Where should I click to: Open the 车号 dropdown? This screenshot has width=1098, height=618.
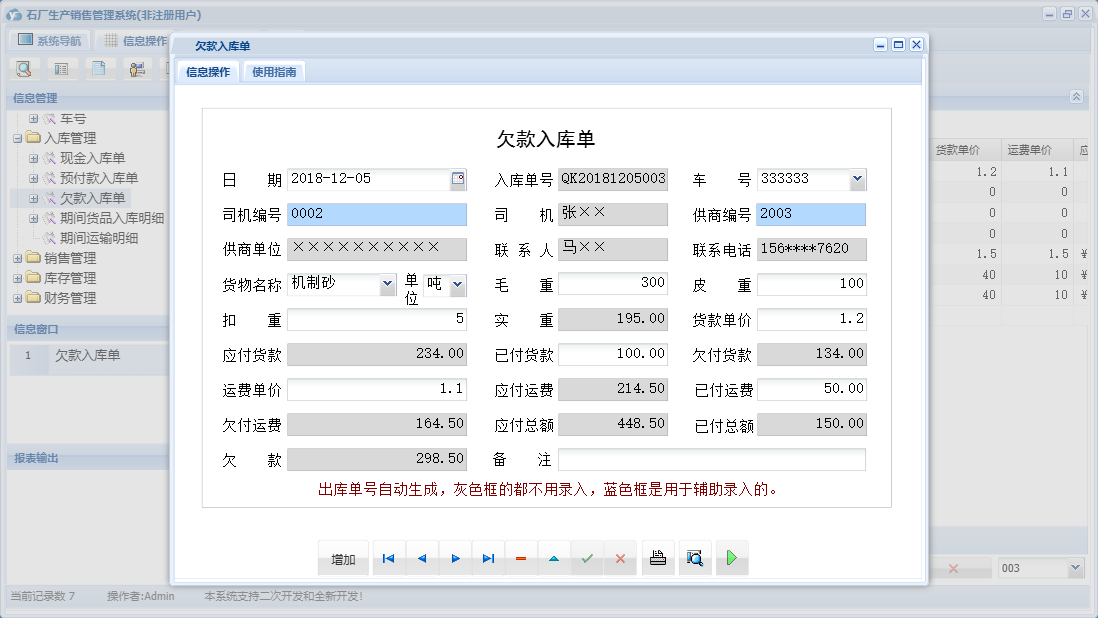tap(858, 179)
